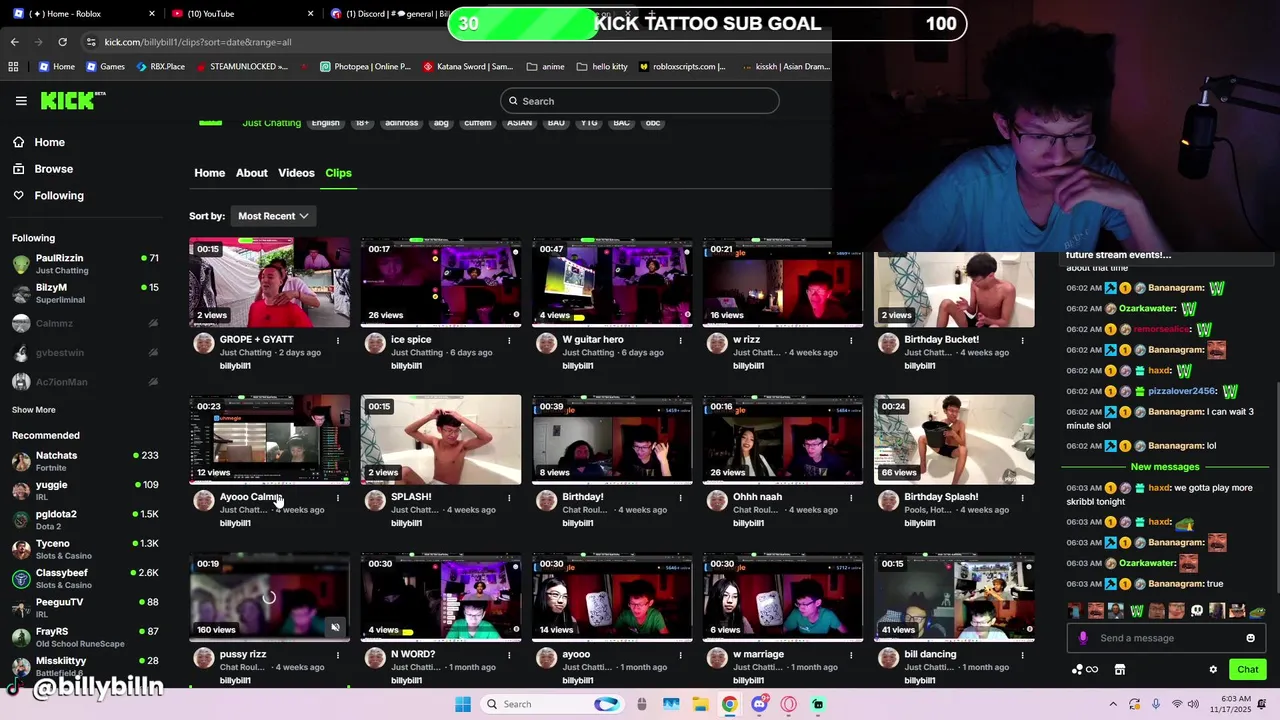Image resolution: width=1280 pixels, height=720 pixels.
Task: Open Tyceno recommended channel
Action: pyautogui.click(x=85, y=549)
